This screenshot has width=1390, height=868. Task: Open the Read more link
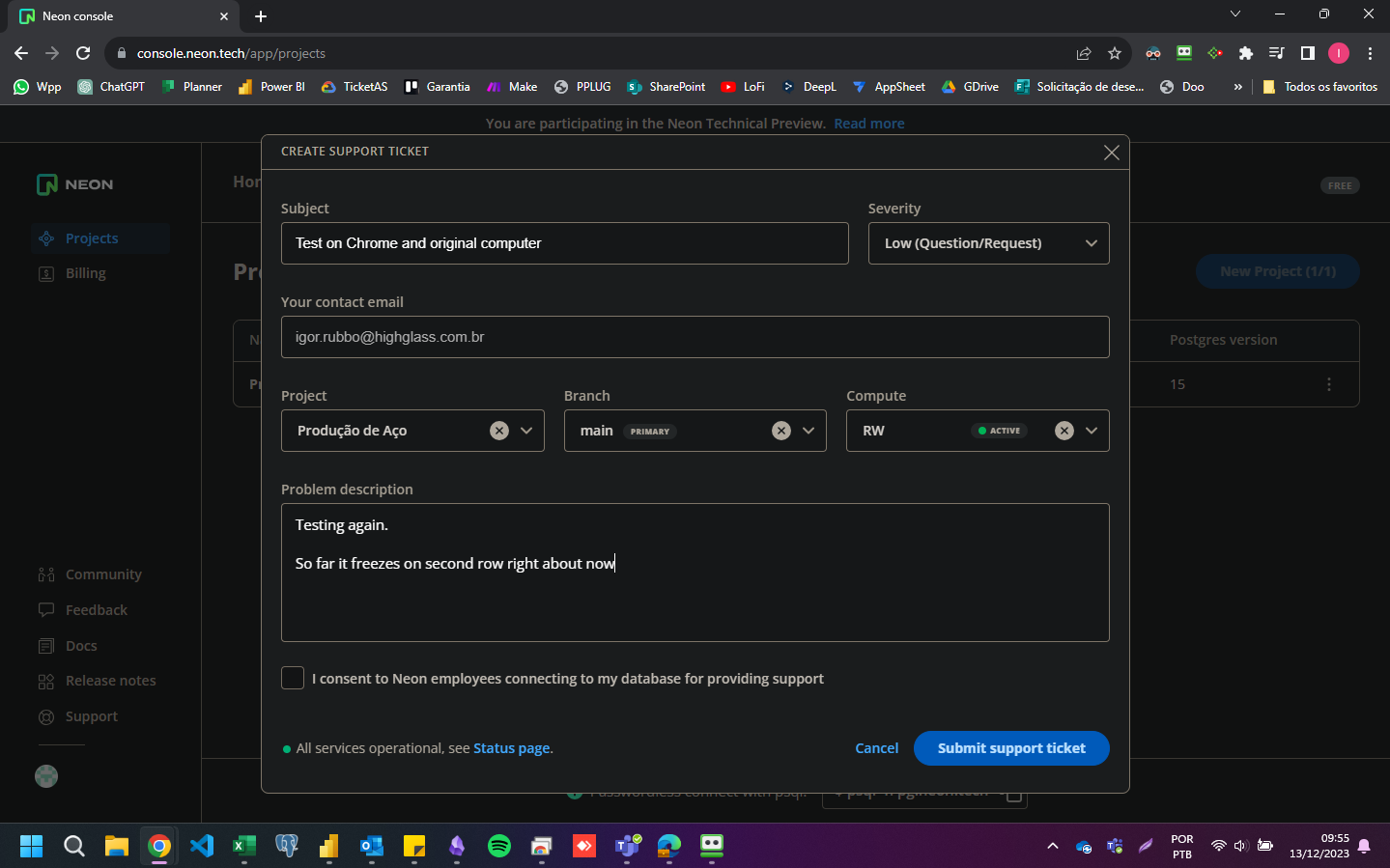click(x=869, y=124)
